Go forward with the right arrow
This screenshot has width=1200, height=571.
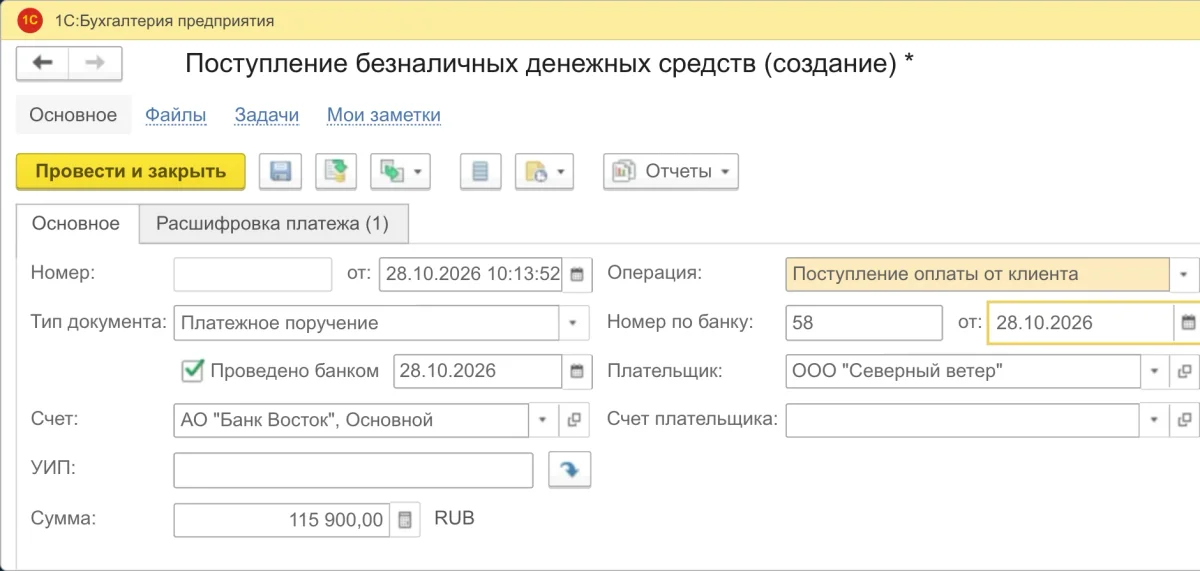95,63
